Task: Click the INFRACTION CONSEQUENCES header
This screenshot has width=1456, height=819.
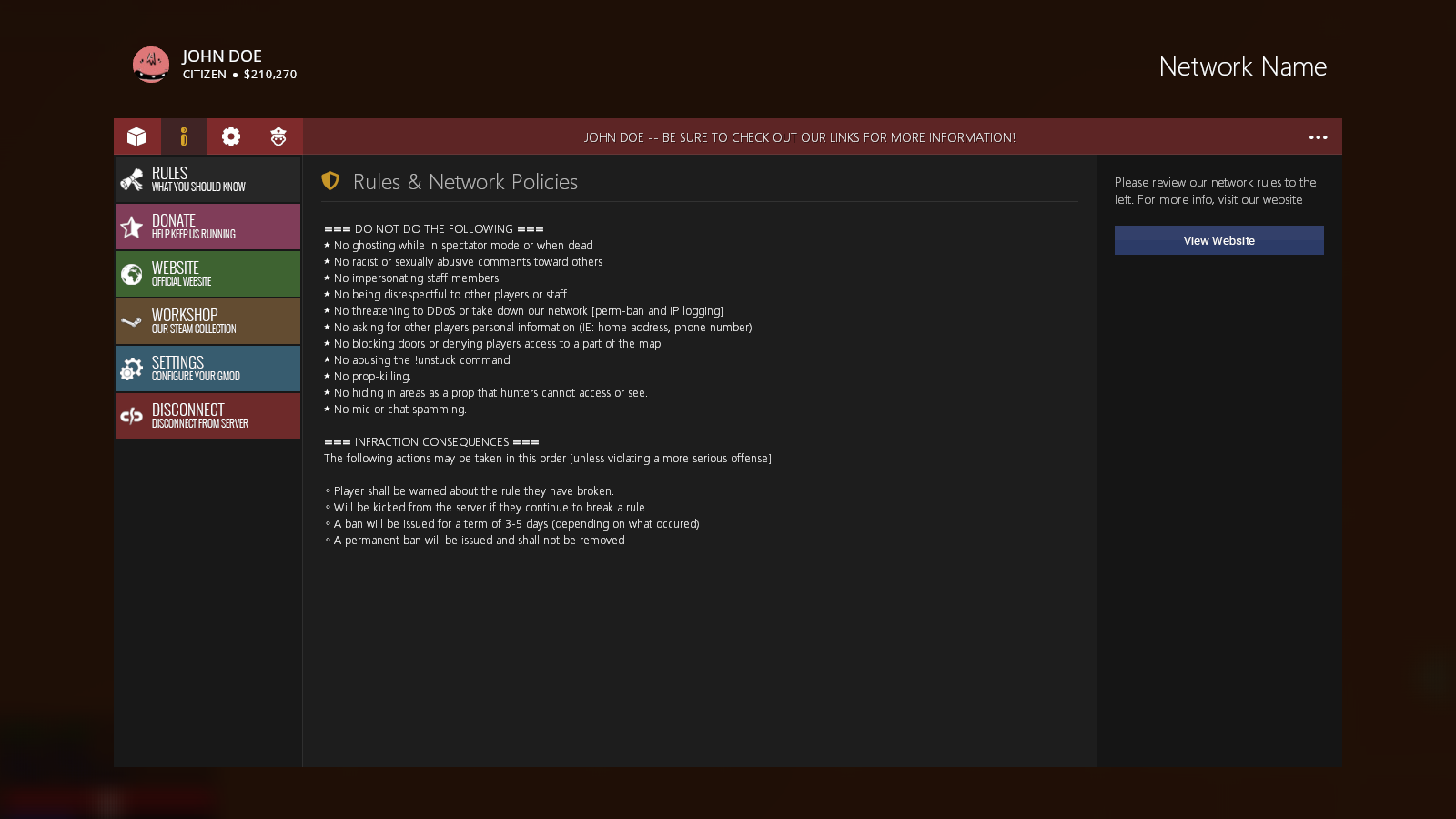Action: 431,442
